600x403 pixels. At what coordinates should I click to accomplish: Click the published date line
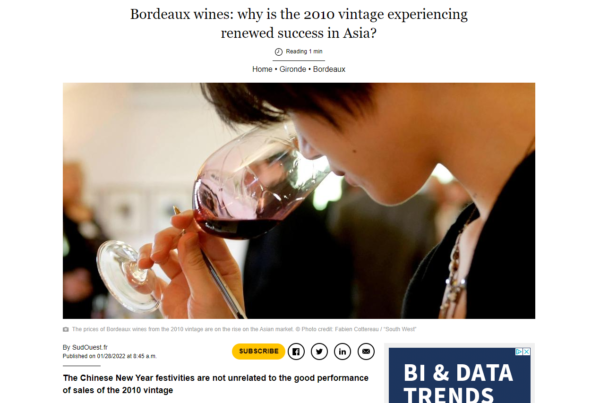tap(110, 356)
